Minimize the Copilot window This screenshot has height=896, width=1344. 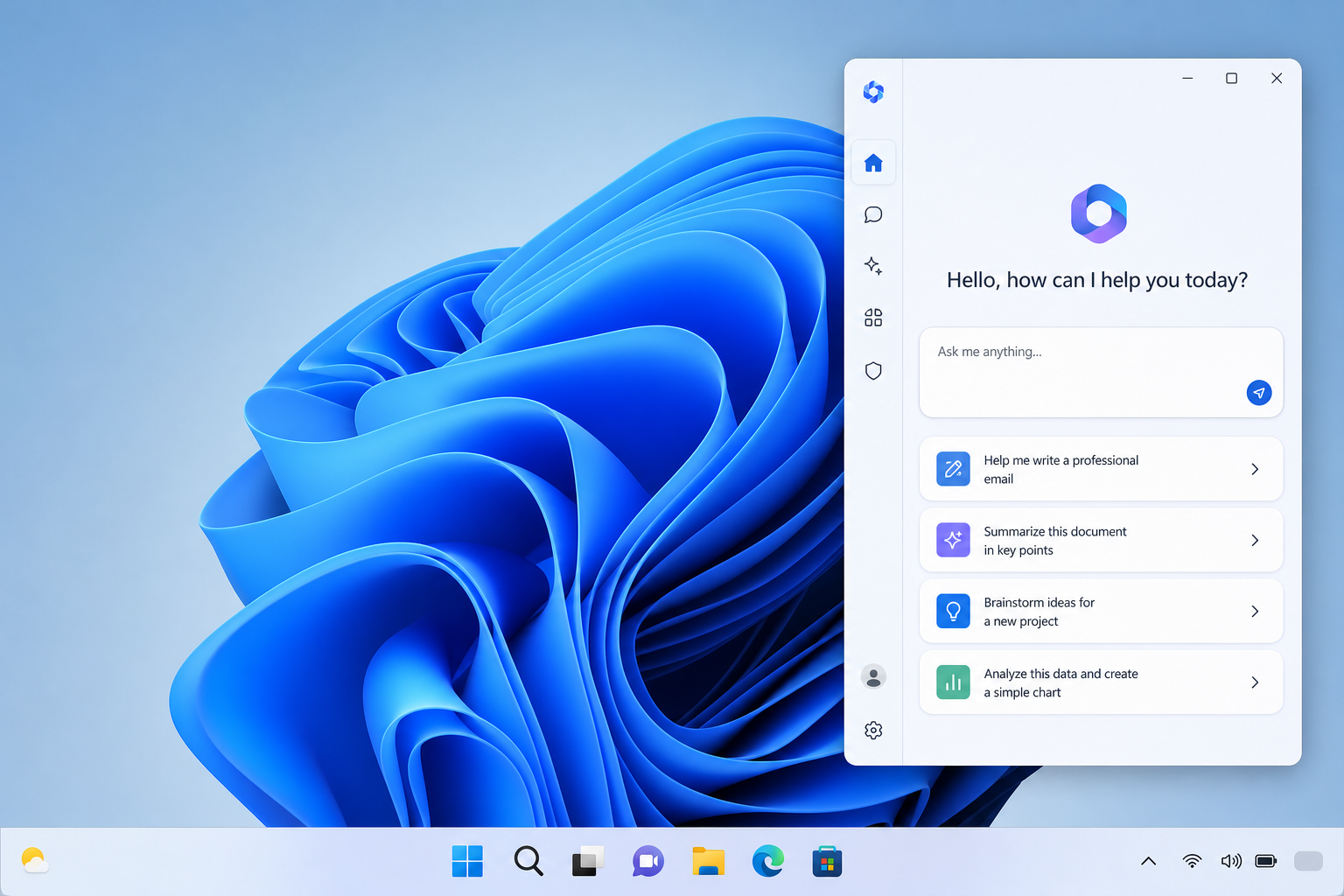tap(1187, 78)
